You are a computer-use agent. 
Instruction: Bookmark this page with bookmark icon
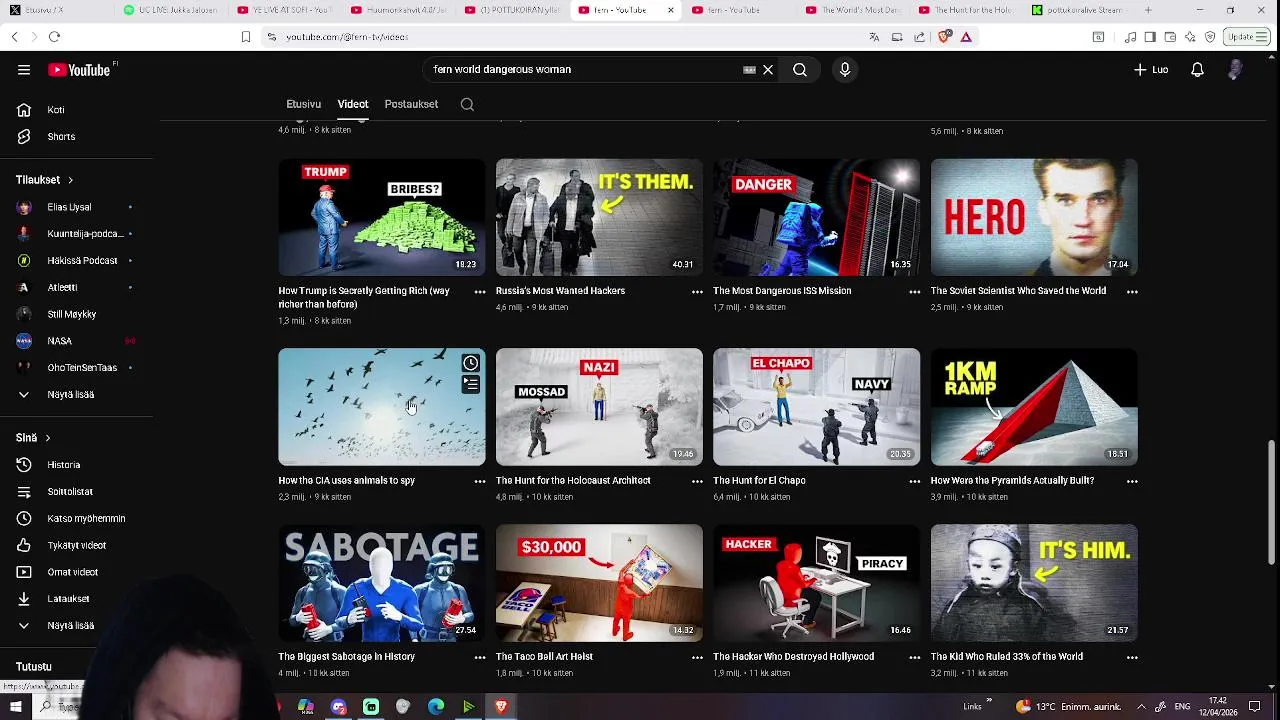pyautogui.click(x=245, y=37)
